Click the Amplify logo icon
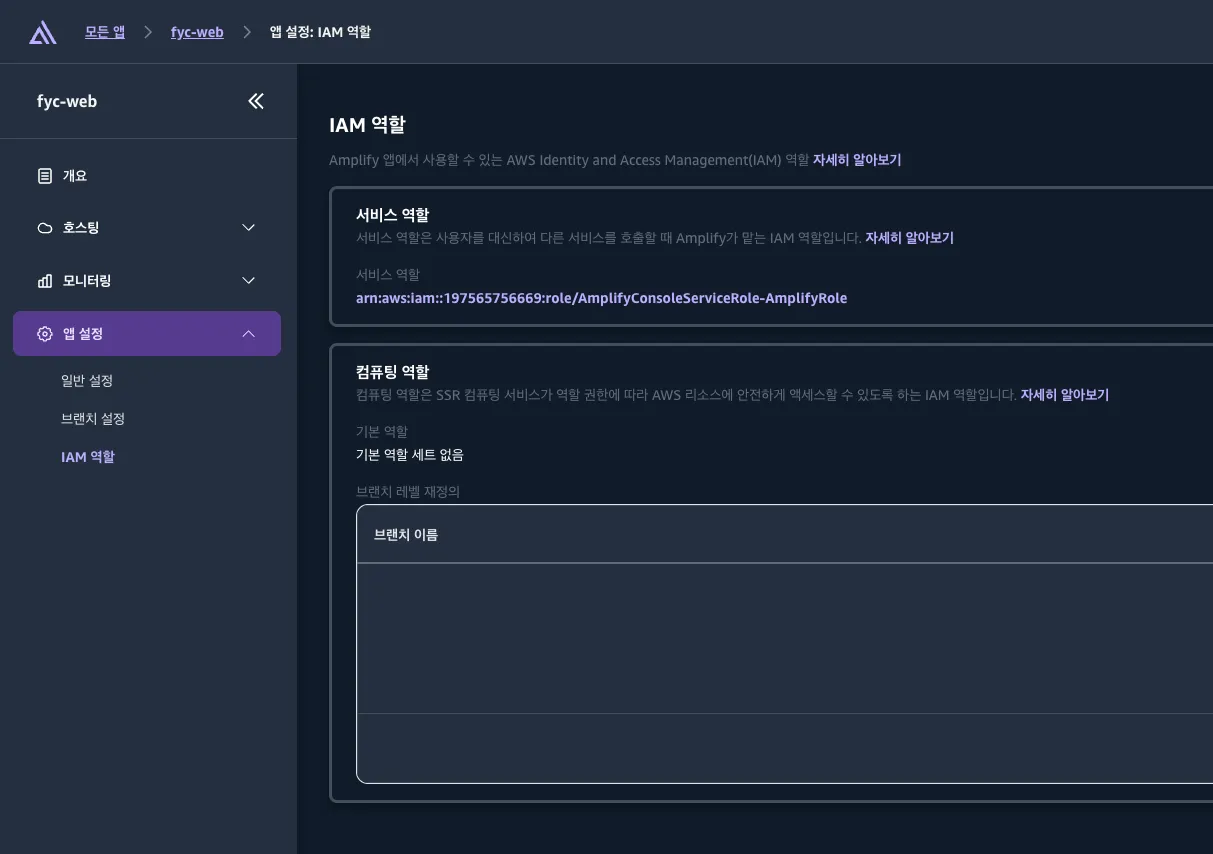Screen dimensions: 1213x854 point(43,32)
